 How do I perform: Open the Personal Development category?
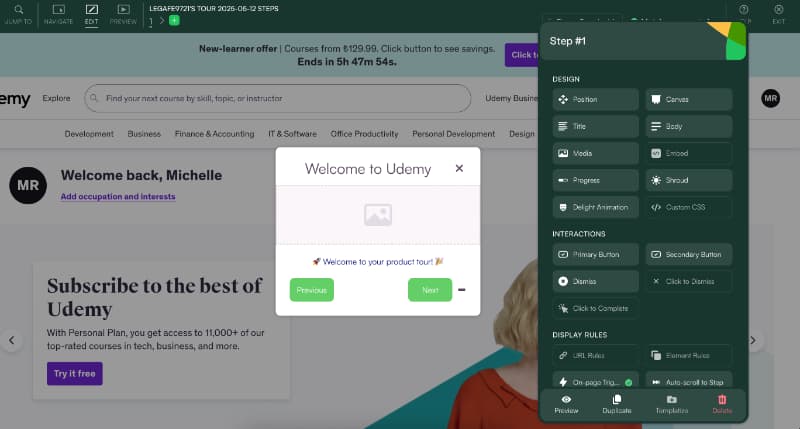(x=454, y=134)
